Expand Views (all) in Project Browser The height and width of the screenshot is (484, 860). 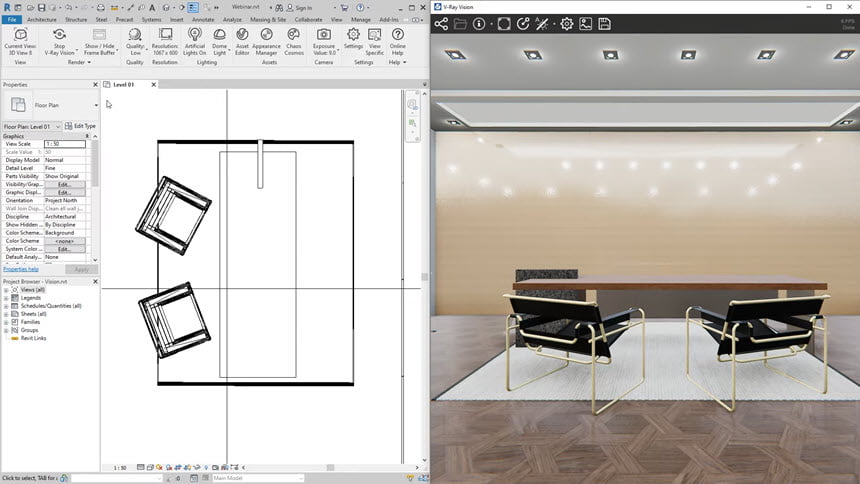[6, 290]
